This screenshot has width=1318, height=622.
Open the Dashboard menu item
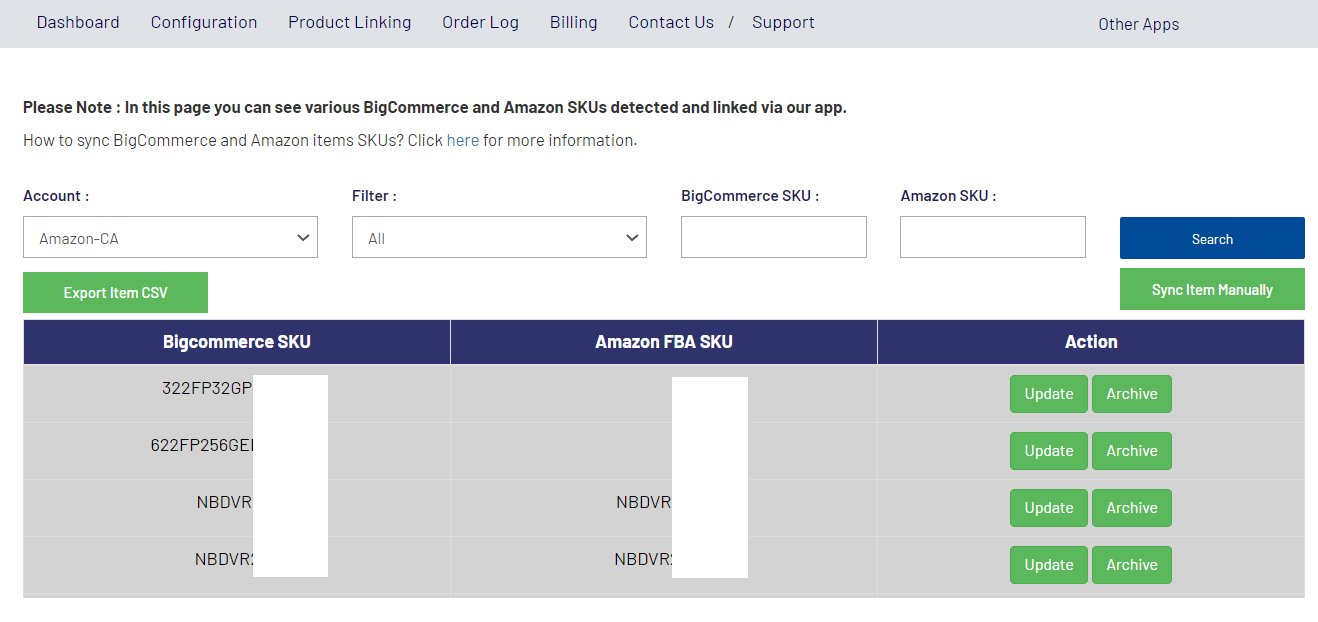click(78, 22)
